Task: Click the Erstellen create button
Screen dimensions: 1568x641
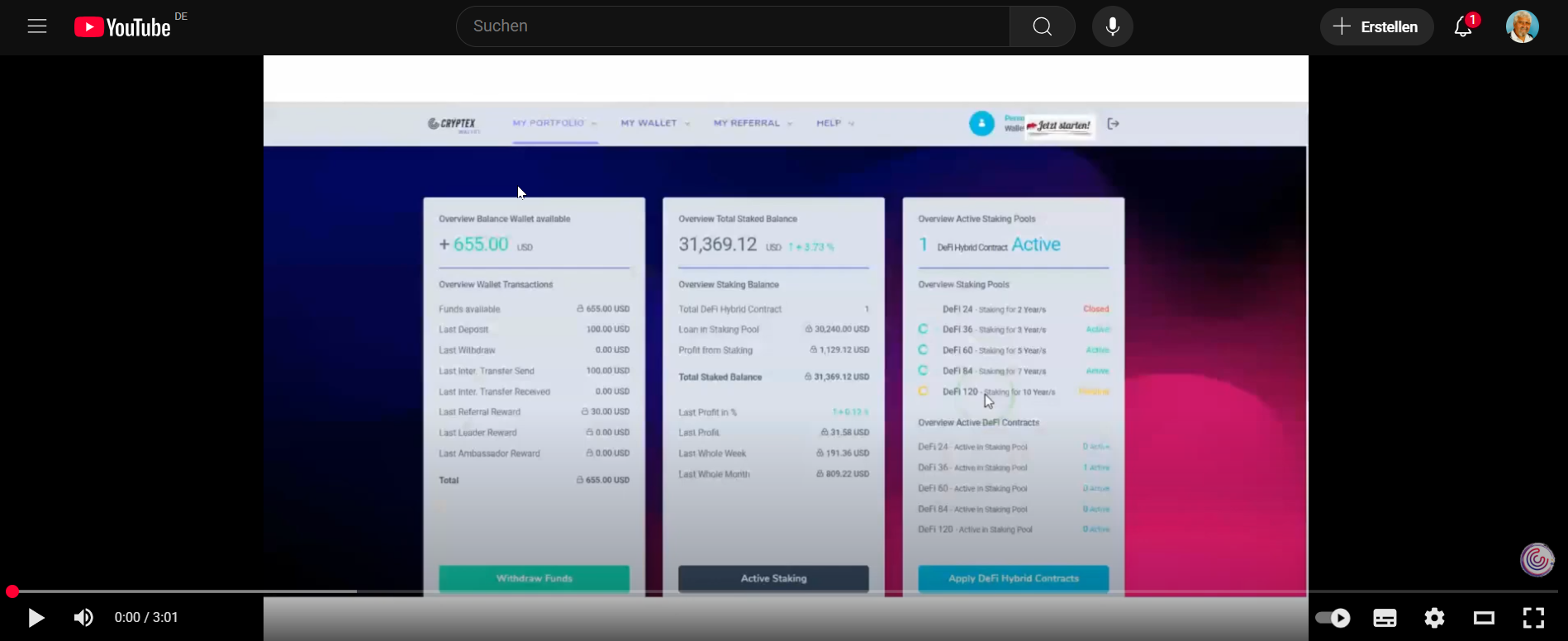Action: coord(1376,26)
